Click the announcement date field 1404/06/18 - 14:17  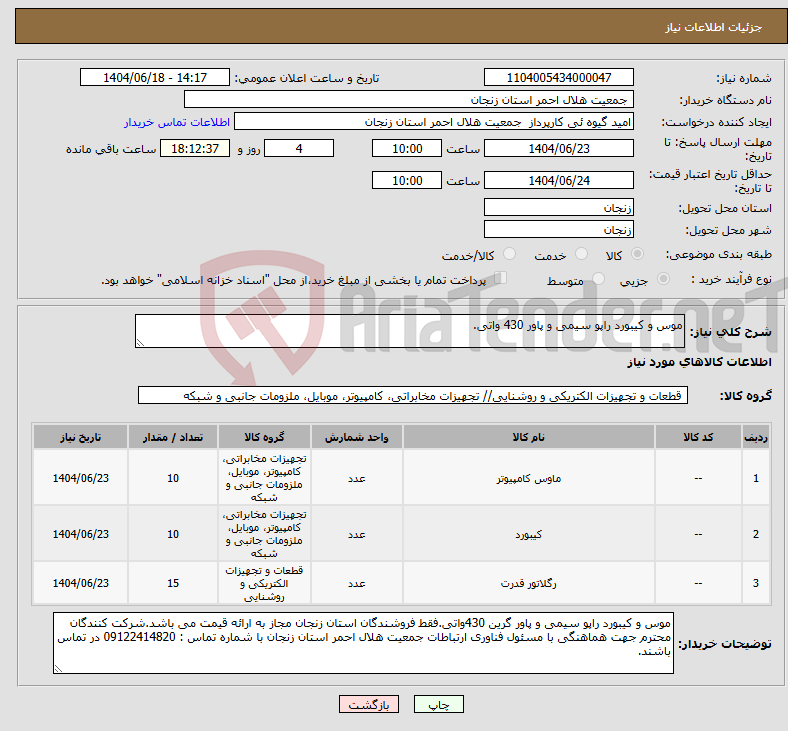pyautogui.click(x=155, y=77)
